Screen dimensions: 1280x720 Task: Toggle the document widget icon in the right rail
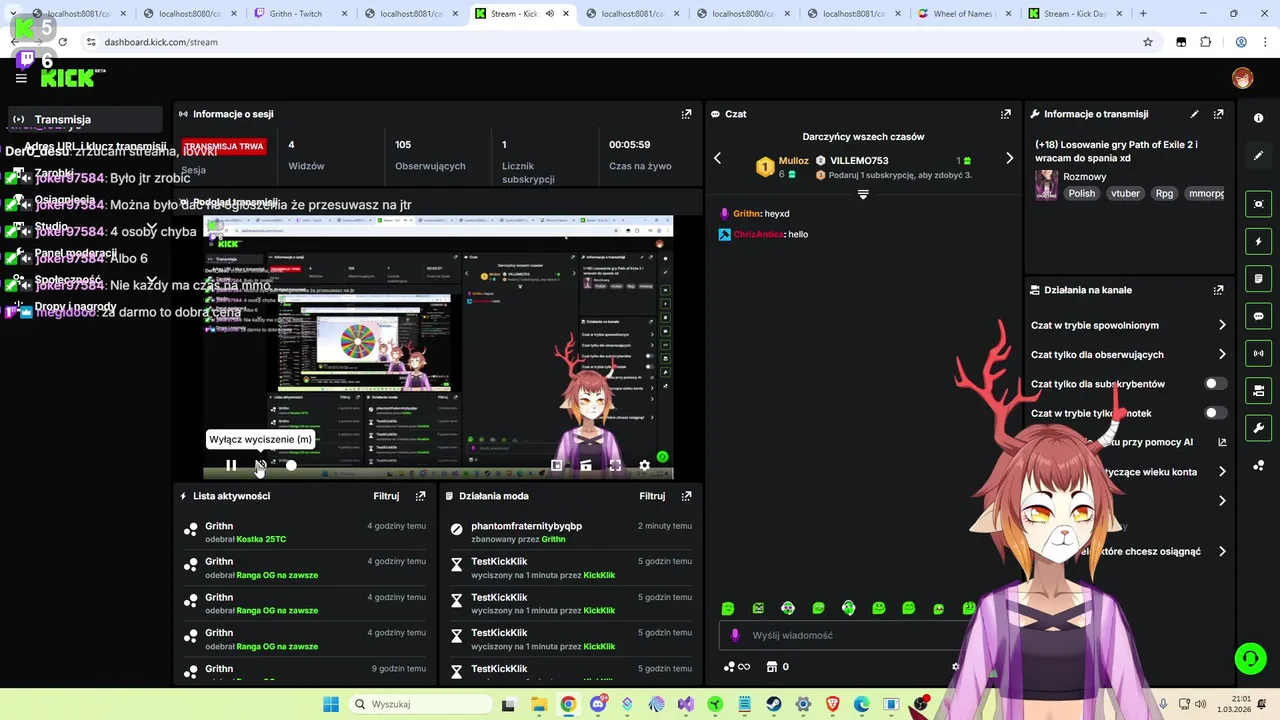pyautogui.click(x=1258, y=278)
